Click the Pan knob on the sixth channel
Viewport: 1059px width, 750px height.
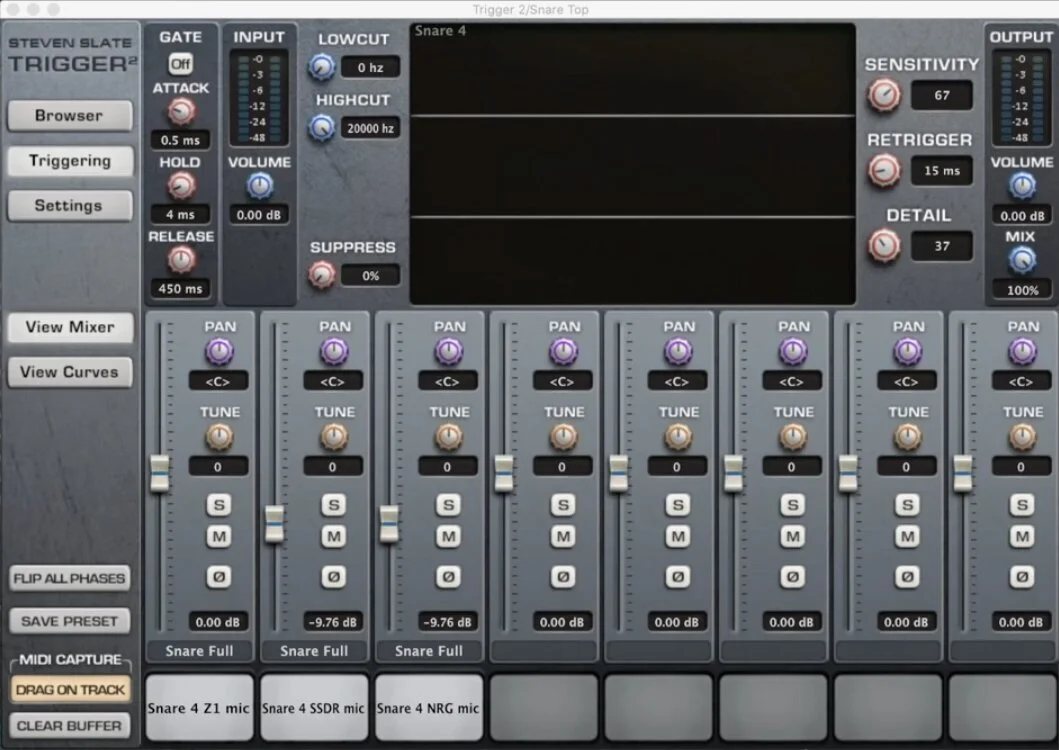(793, 351)
